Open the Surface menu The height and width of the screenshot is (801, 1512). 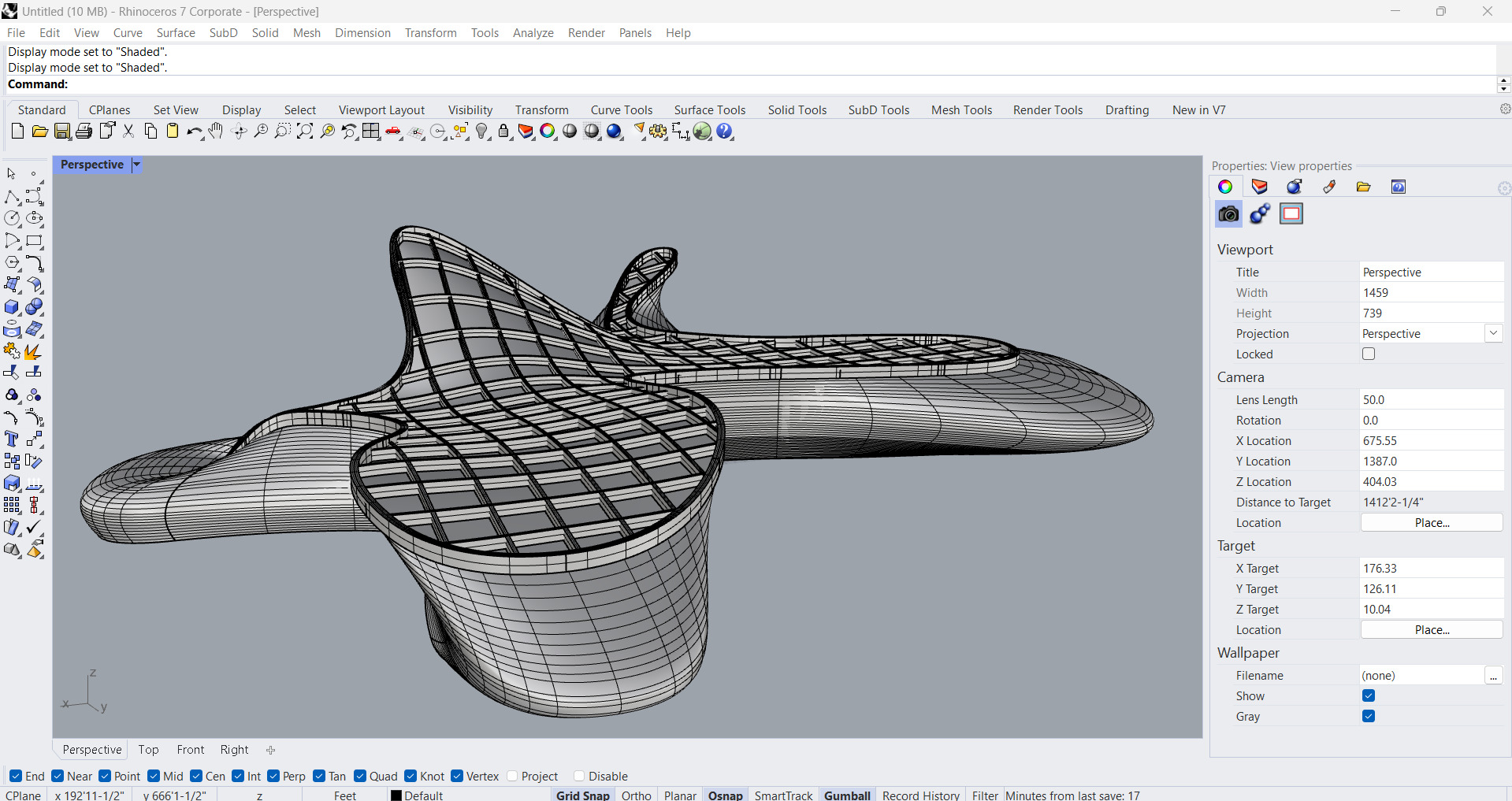point(176,33)
